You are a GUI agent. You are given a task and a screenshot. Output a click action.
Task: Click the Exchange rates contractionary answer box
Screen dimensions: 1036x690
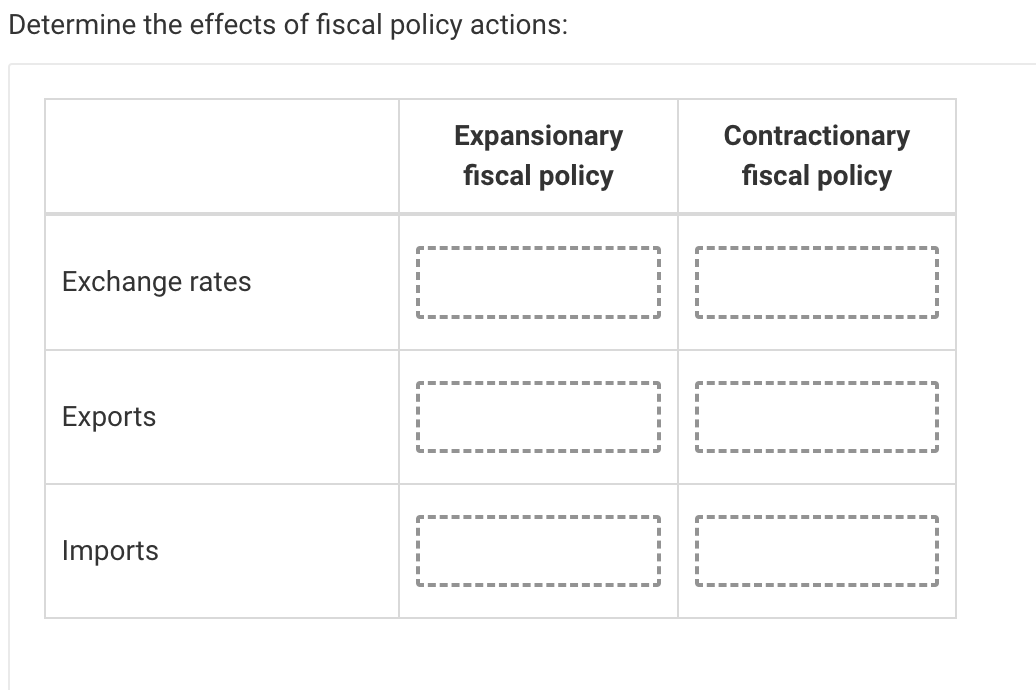[816, 282]
